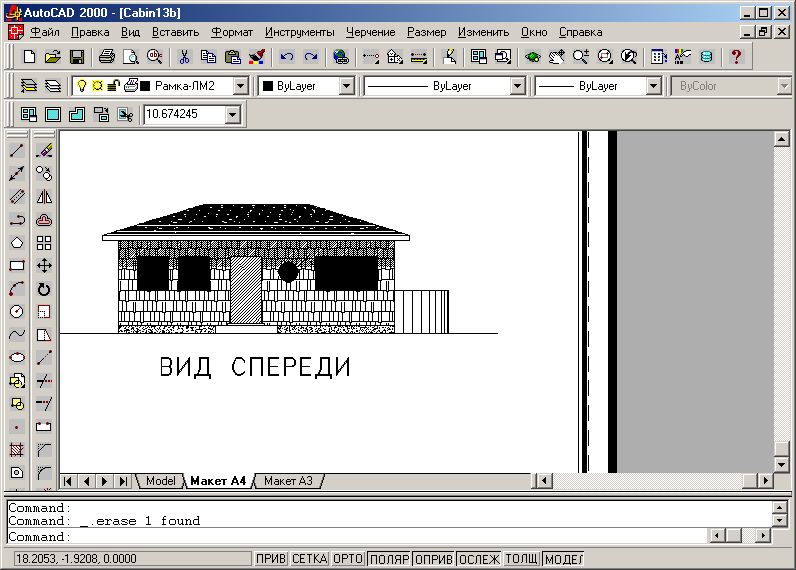Click the New drawing icon
The height and width of the screenshot is (570, 796).
(x=29, y=56)
